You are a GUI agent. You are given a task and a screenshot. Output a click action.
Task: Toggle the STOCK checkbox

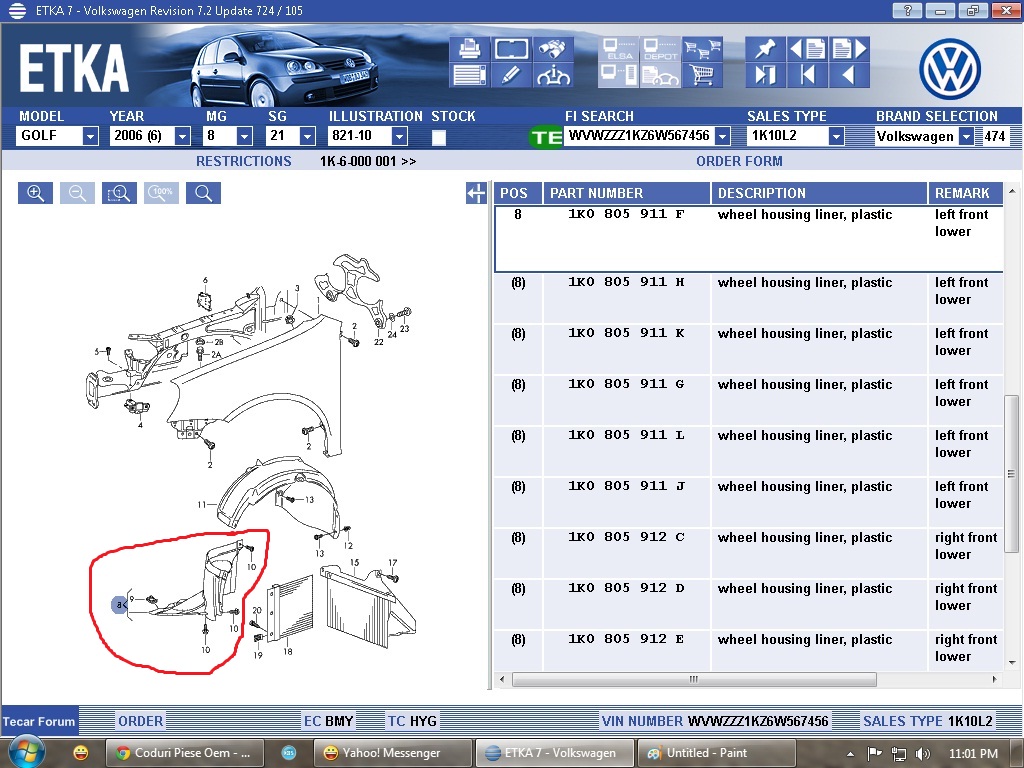point(439,137)
